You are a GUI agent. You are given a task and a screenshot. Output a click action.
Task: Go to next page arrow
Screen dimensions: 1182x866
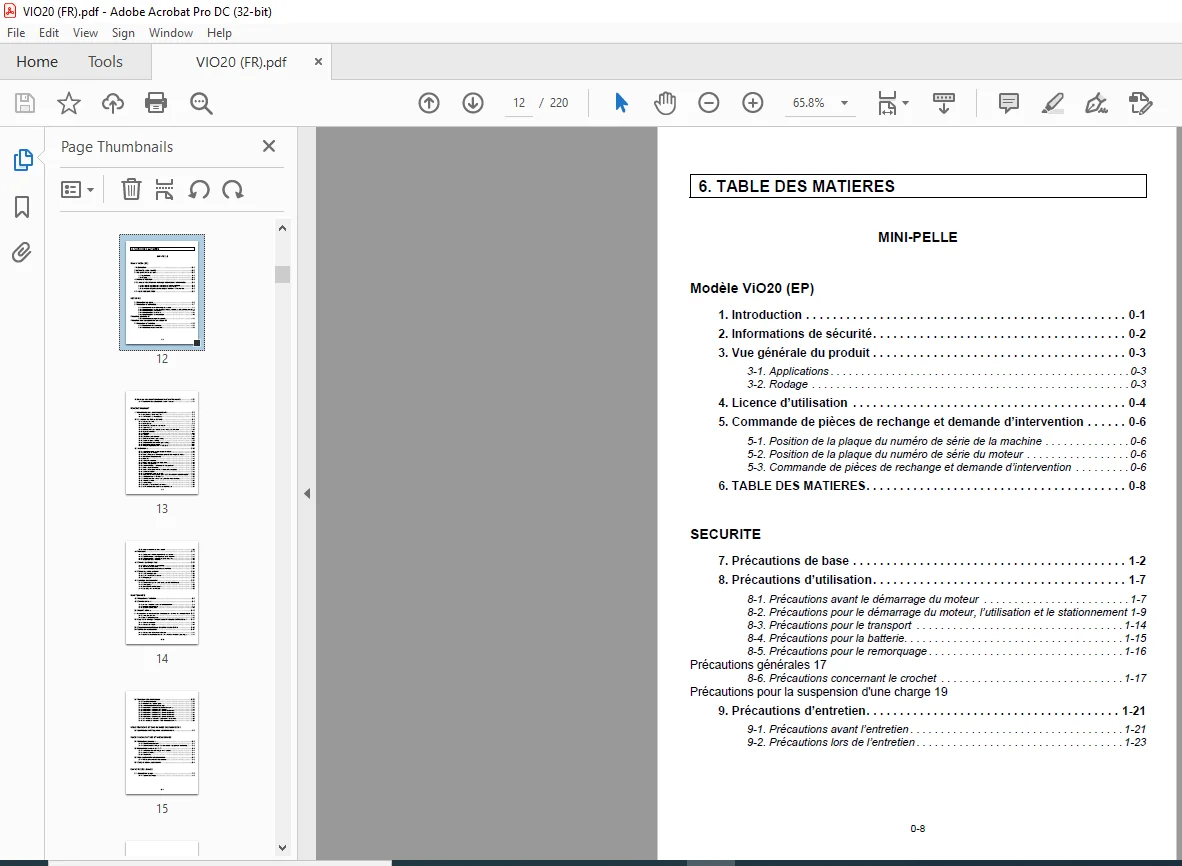pos(473,103)
